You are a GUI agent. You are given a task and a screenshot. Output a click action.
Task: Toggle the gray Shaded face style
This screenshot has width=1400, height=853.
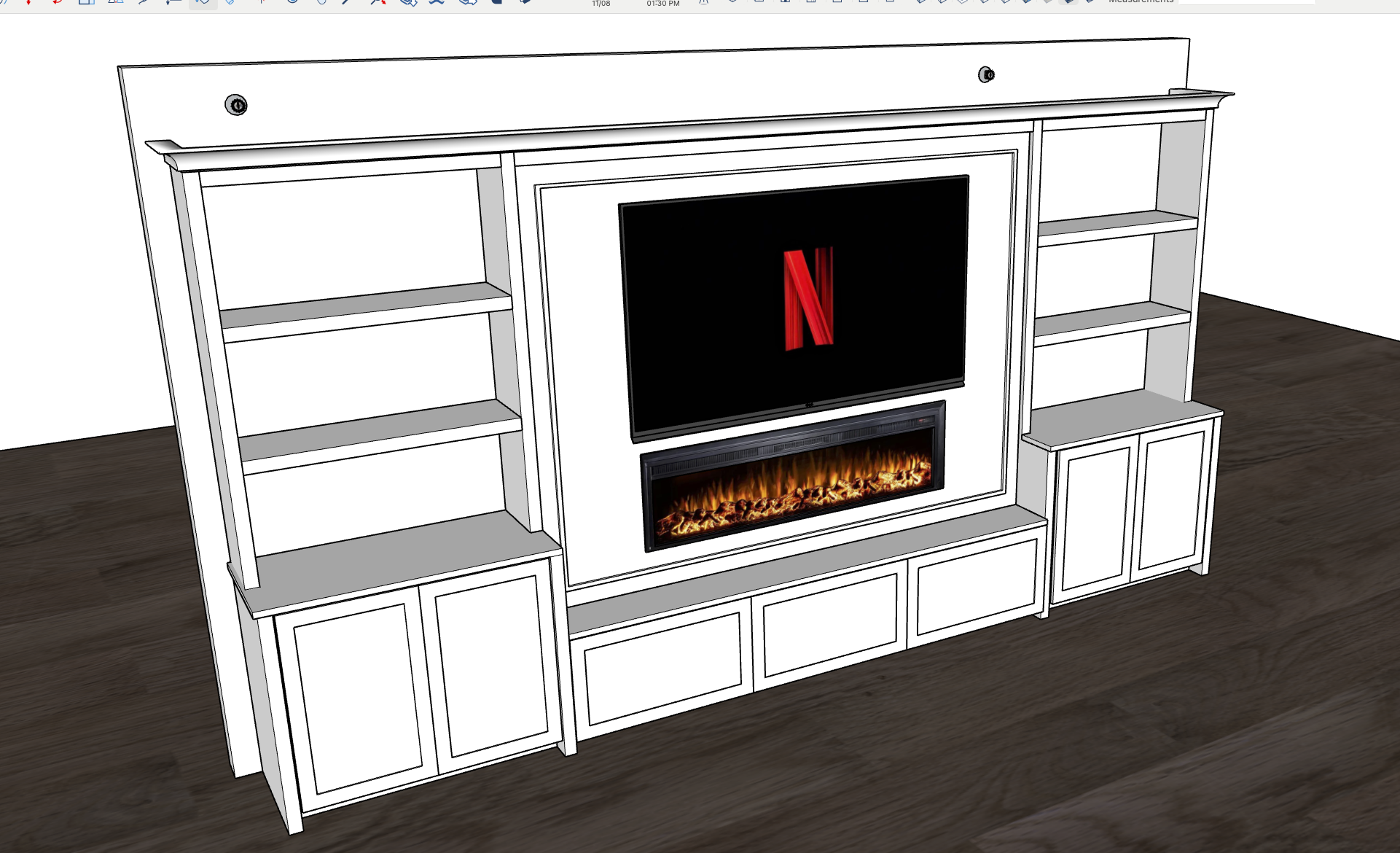coord(1048,2)
